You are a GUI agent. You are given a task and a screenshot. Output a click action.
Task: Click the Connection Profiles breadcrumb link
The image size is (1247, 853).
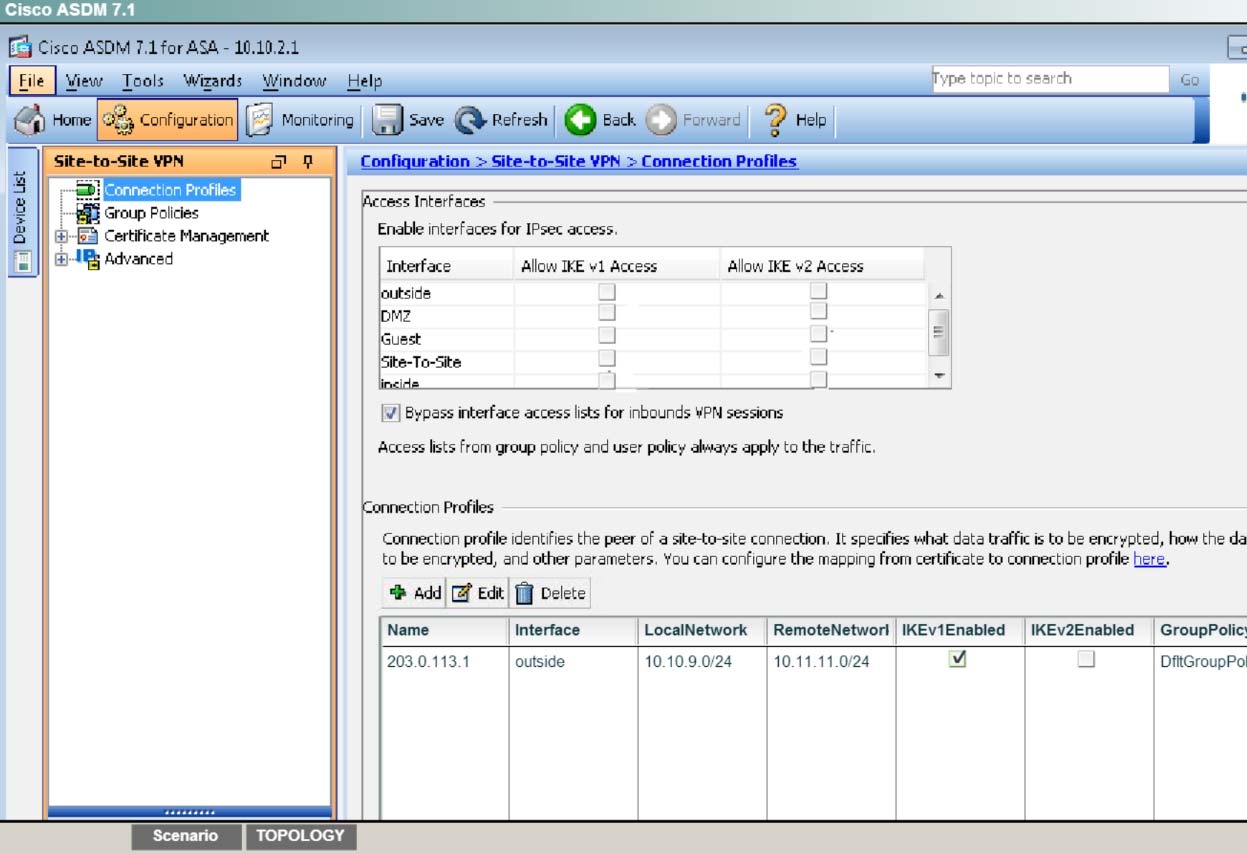point(719,161)
